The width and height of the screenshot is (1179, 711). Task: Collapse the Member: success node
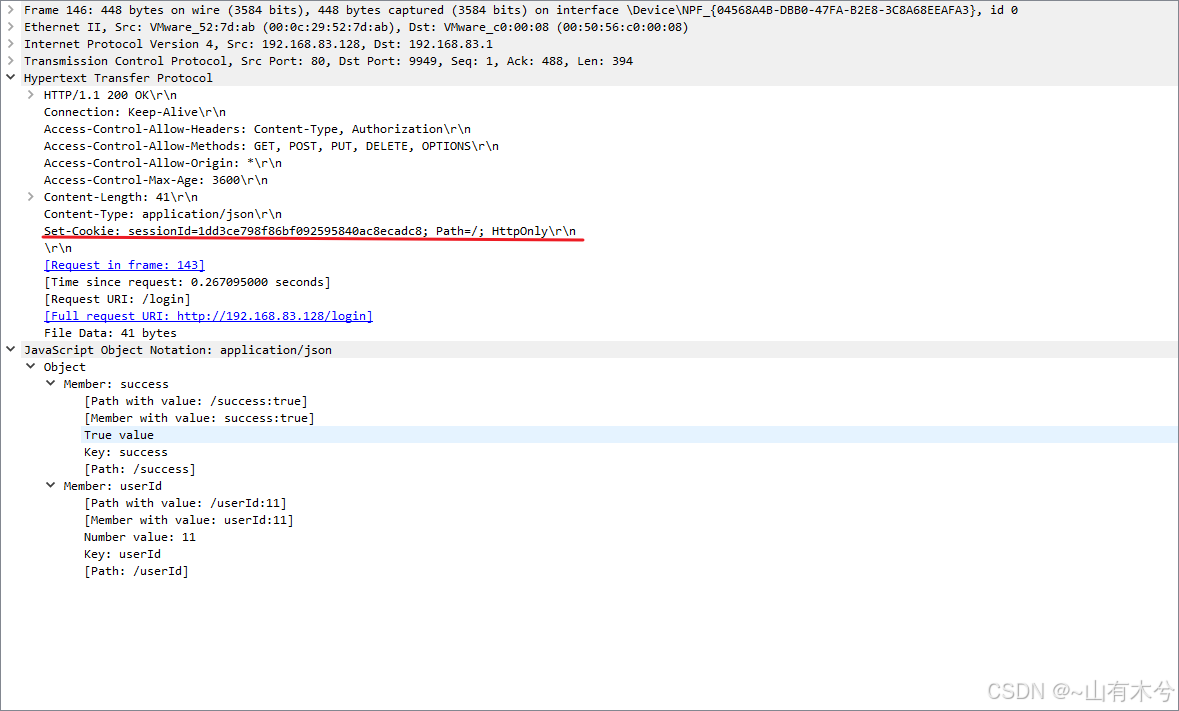tap(50, 383)
